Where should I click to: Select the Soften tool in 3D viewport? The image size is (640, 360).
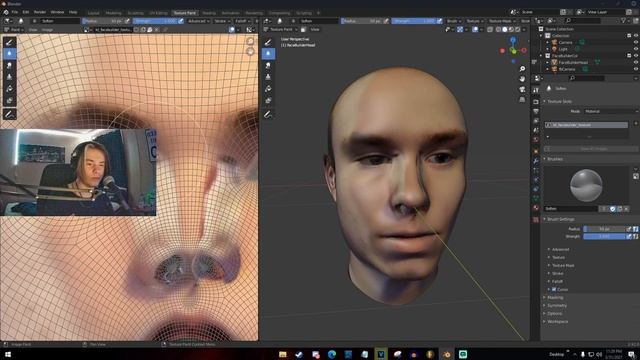268,53
